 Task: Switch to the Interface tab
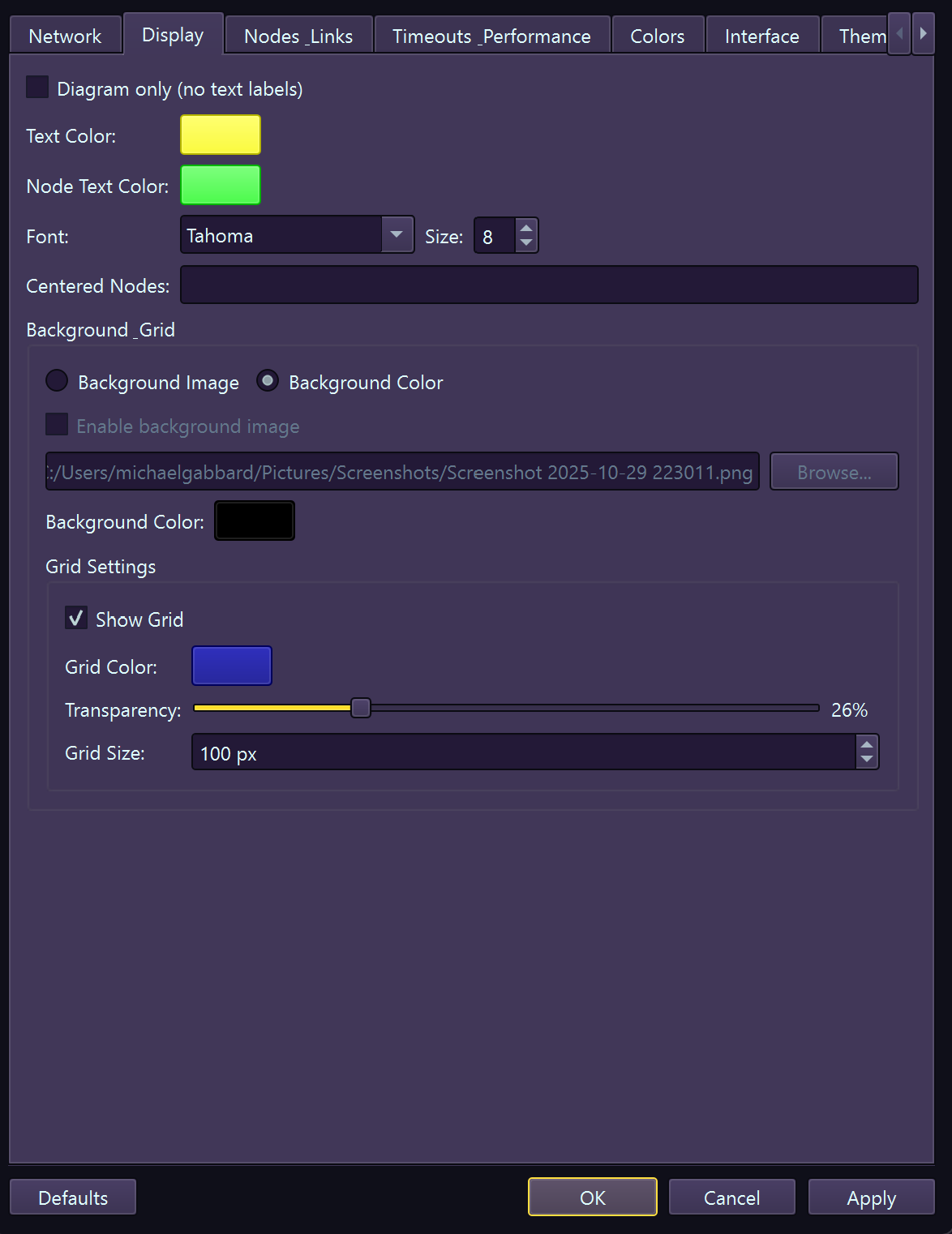pos(761,35)
